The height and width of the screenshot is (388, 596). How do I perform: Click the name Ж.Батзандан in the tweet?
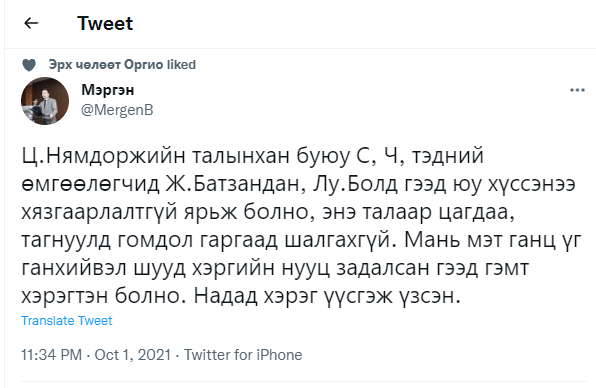[x=236, y=184]
